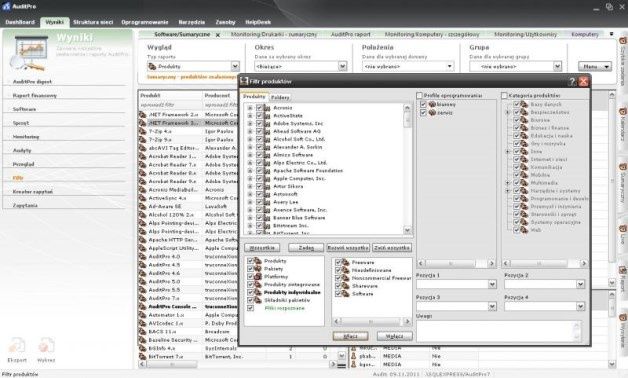Viewport: 628px width, 378px height.
Task: Switch to AuditPro raport tab
Action: tap(350, 34)
